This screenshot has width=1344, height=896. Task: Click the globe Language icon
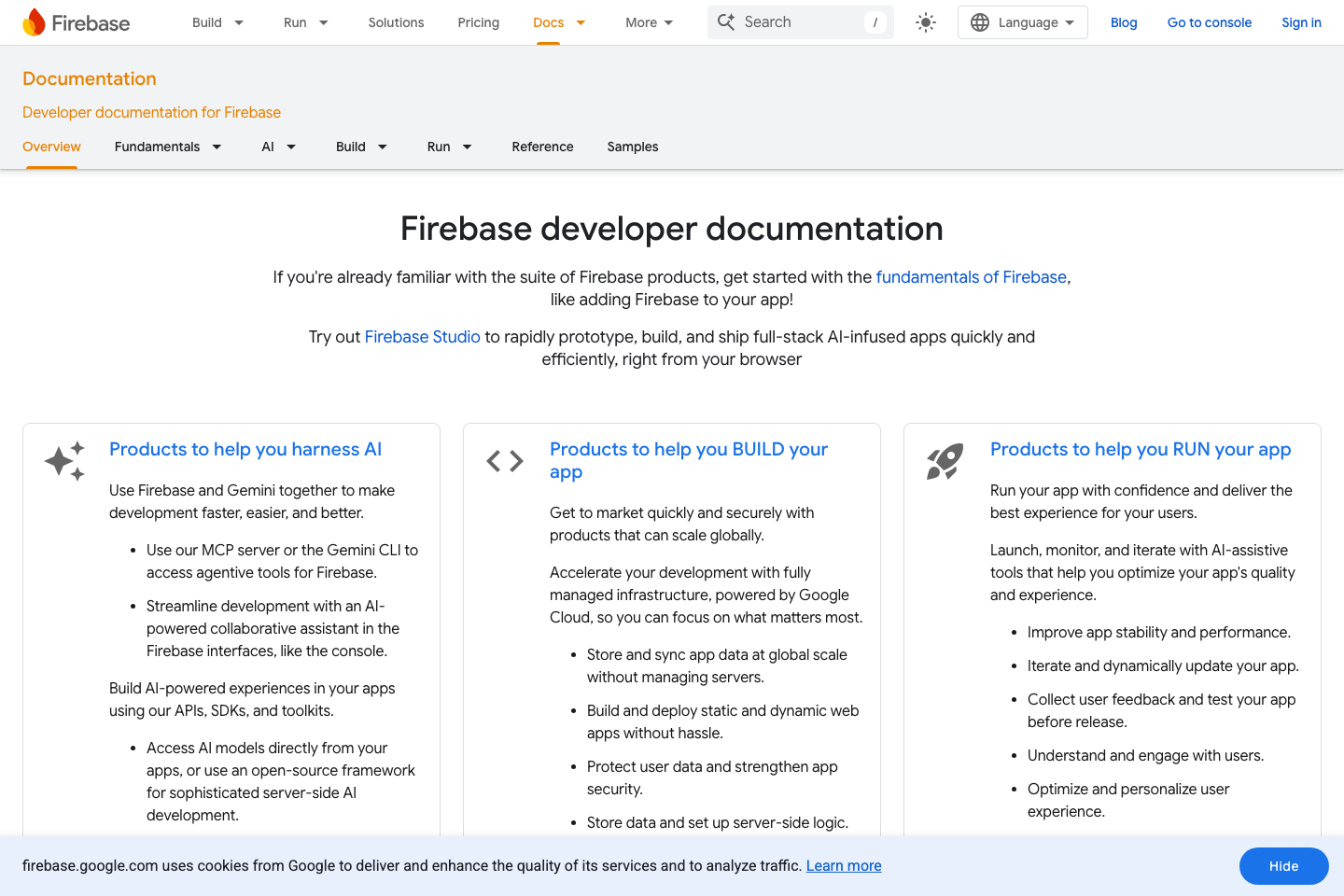click(980, 21)
